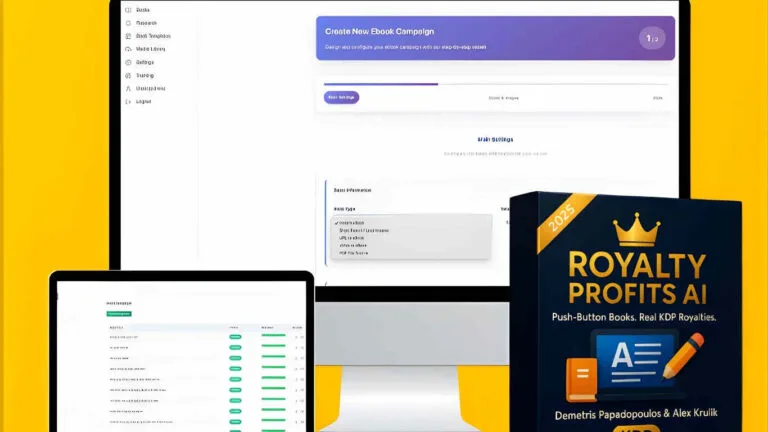Viewport: 768px width, 432px height.
Task: Click the Book Type field label
Action: 345,209
